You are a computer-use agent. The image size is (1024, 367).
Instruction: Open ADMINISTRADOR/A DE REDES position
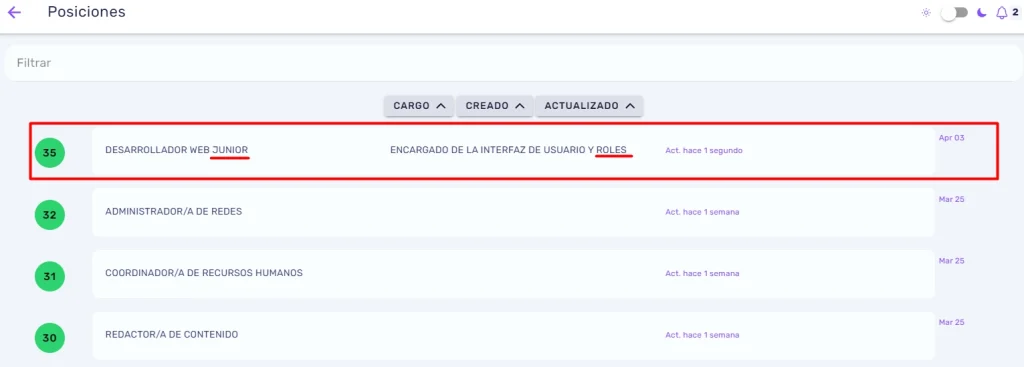pyautogui.click(x=513, y=212)
